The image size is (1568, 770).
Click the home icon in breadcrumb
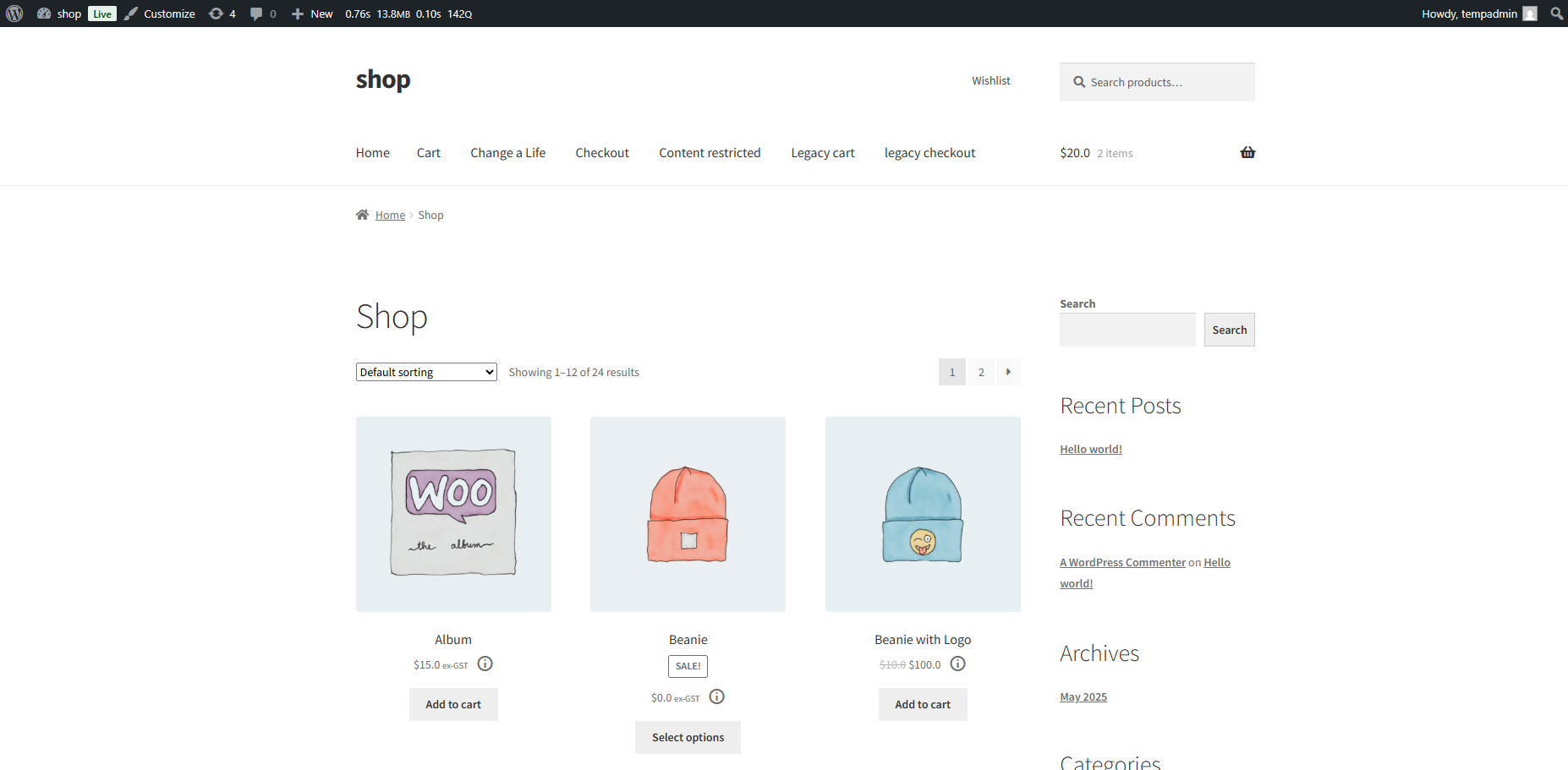(362, 215)
